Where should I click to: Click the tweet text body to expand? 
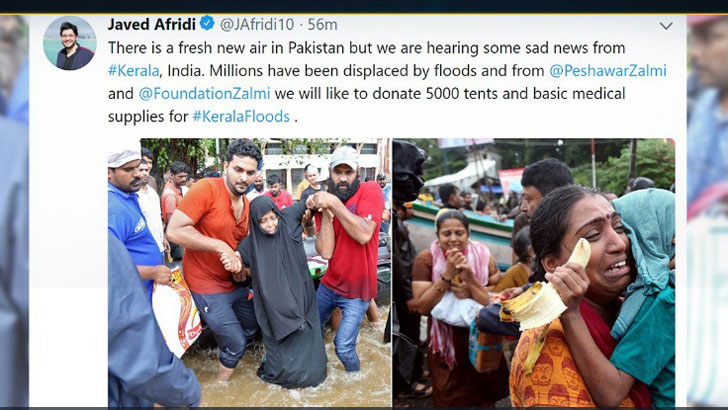387,82
